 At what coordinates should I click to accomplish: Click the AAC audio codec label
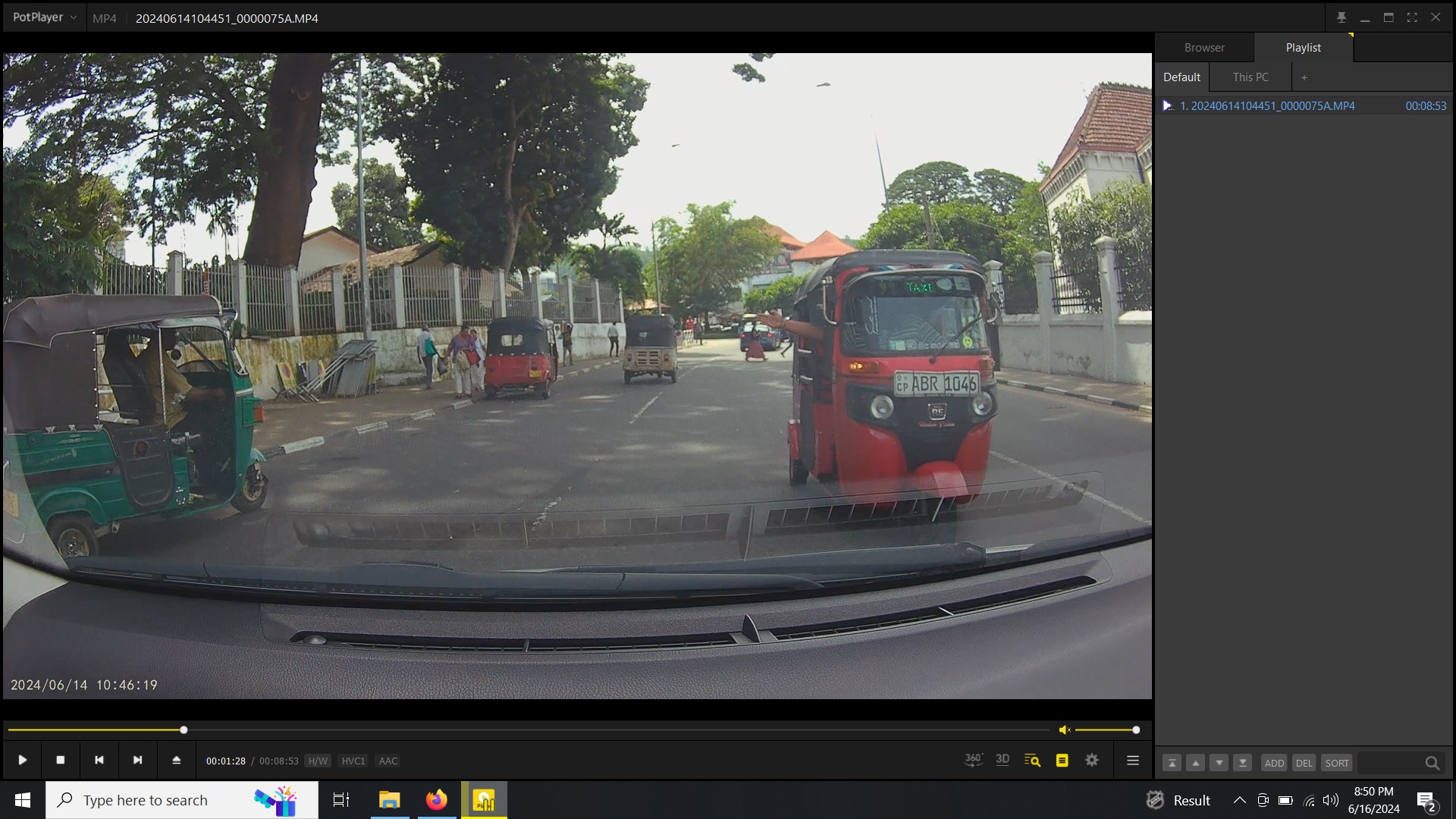point(388,761)
